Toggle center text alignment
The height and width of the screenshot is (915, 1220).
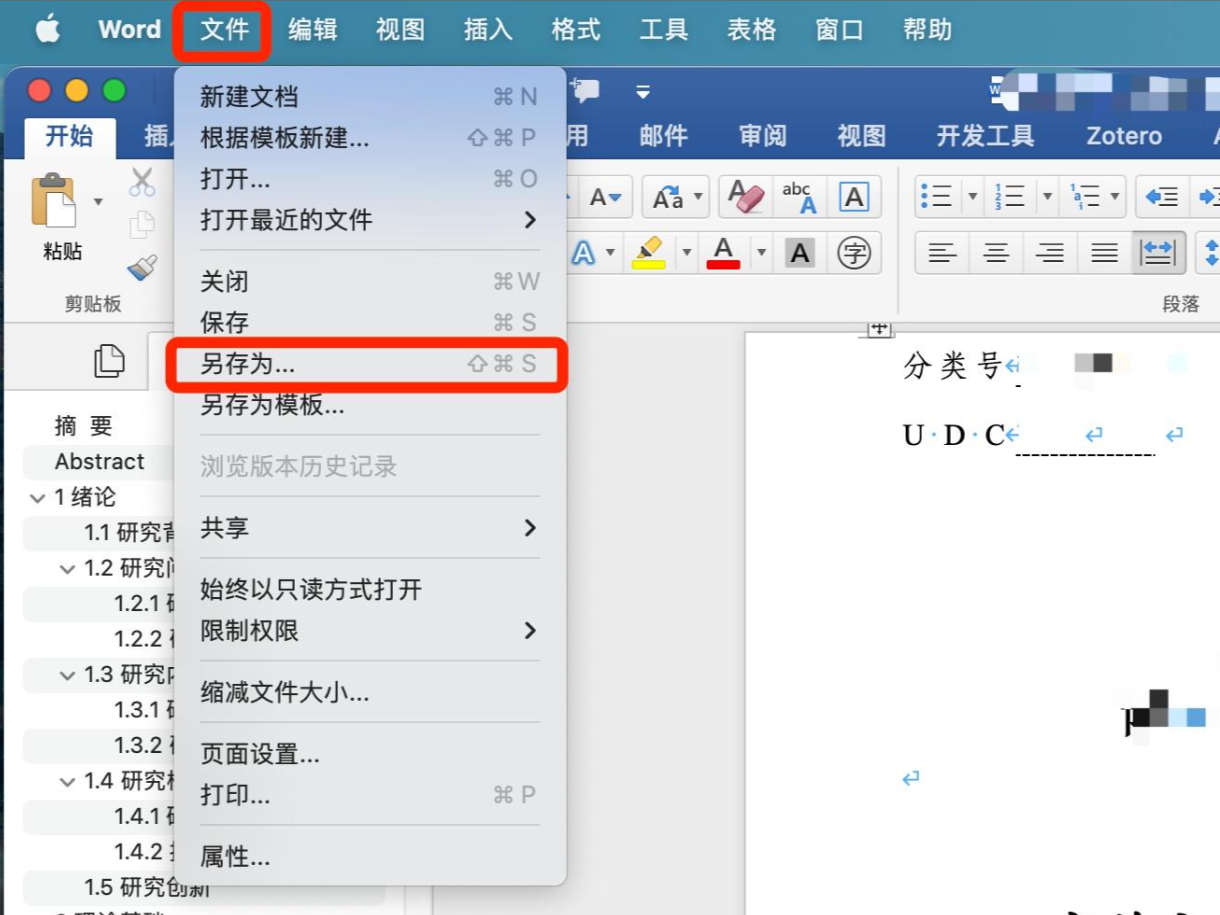[996, 253]
